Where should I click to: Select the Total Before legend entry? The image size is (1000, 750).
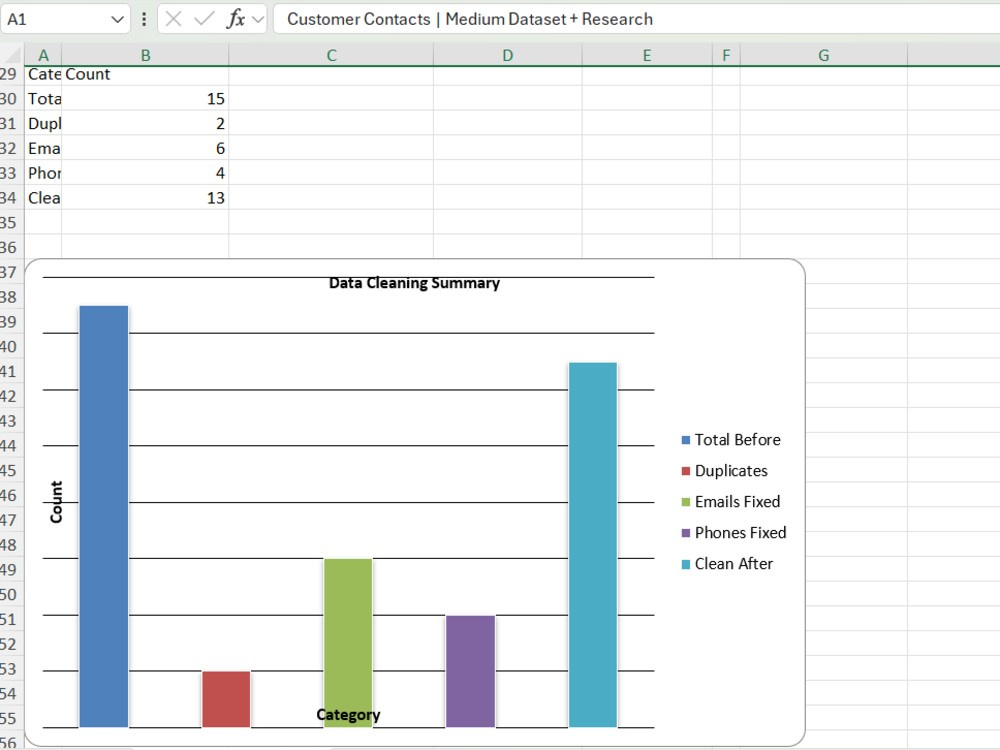(x=731, y=439)
